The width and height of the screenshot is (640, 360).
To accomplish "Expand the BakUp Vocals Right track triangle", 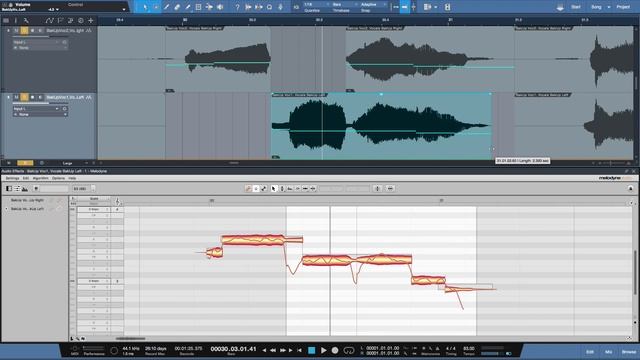I will [x=8, y=31].
